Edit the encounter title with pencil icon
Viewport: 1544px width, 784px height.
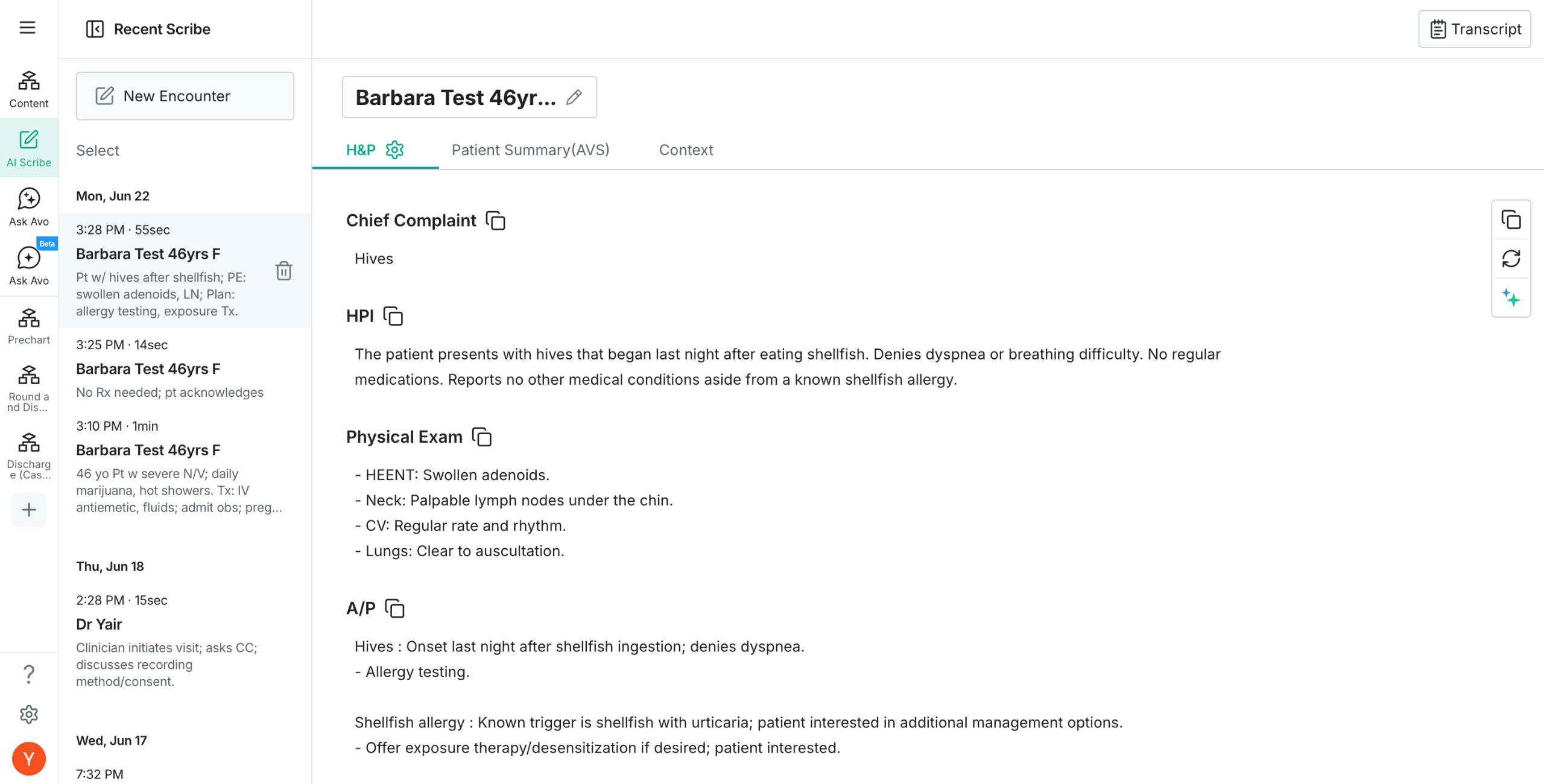tap(574, 97)
